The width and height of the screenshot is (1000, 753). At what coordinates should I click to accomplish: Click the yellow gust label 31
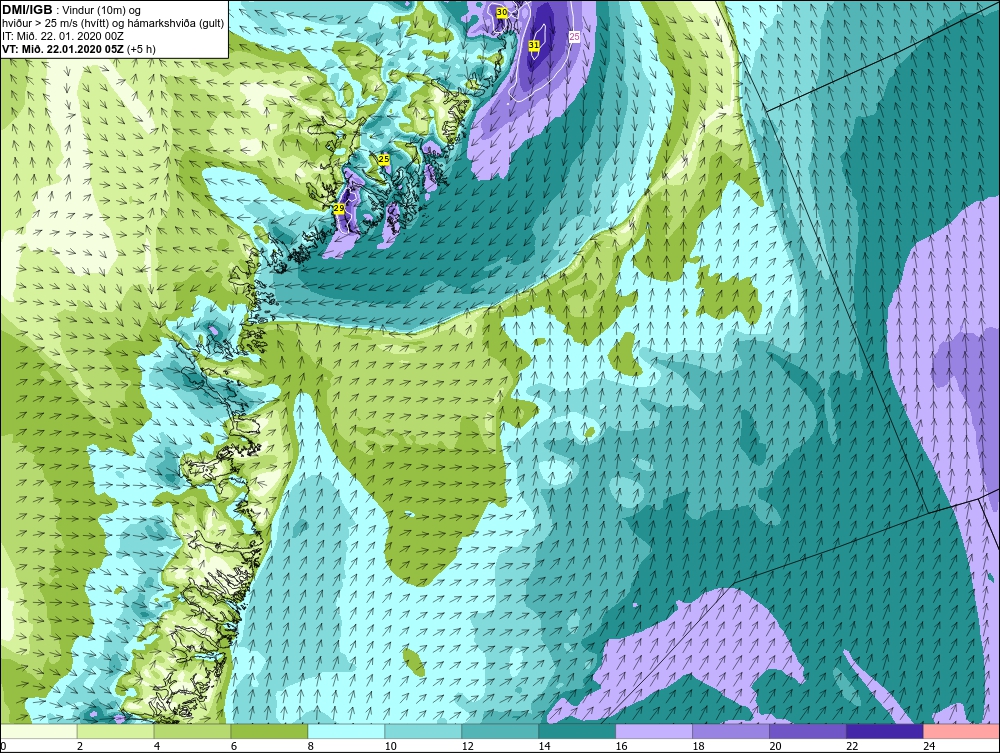click(x=534, y=45)
